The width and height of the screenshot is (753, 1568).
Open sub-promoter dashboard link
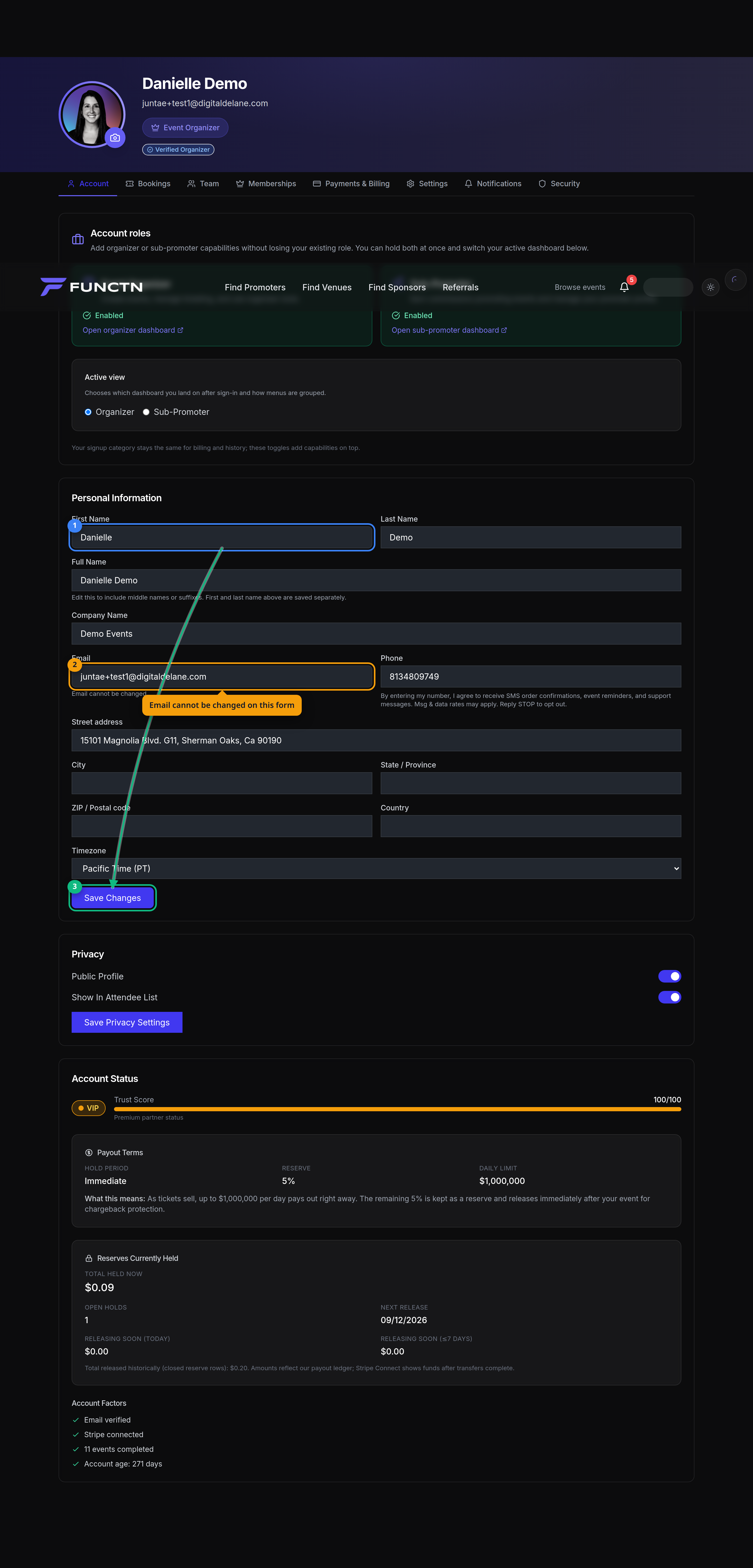(449, 330)
